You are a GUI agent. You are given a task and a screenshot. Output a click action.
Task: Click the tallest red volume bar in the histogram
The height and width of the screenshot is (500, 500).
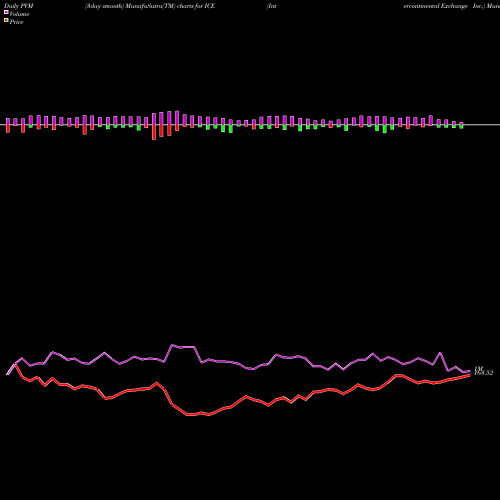pyautogui.click(x=154, y=132)
